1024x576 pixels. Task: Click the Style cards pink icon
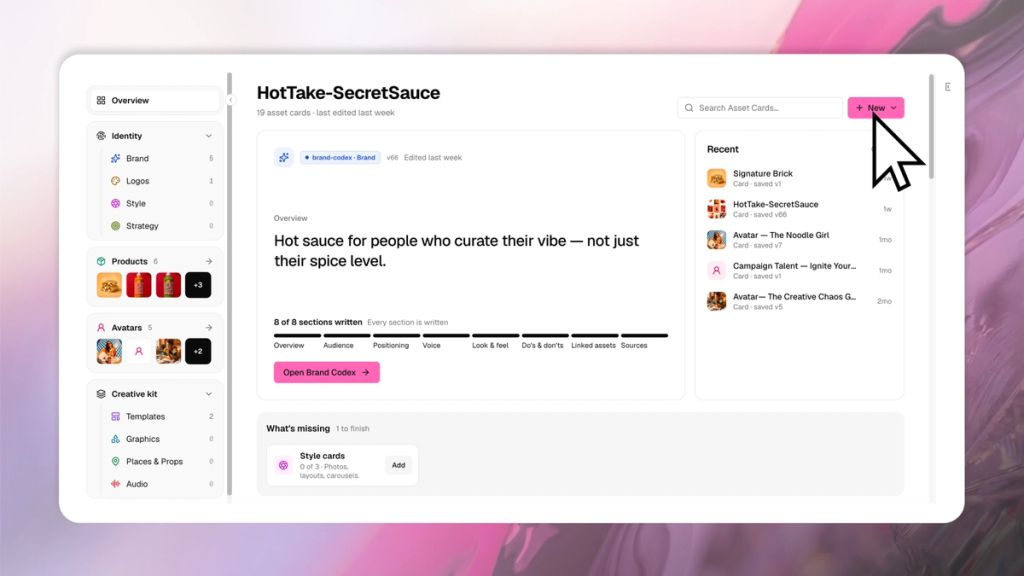coord(283,466)
